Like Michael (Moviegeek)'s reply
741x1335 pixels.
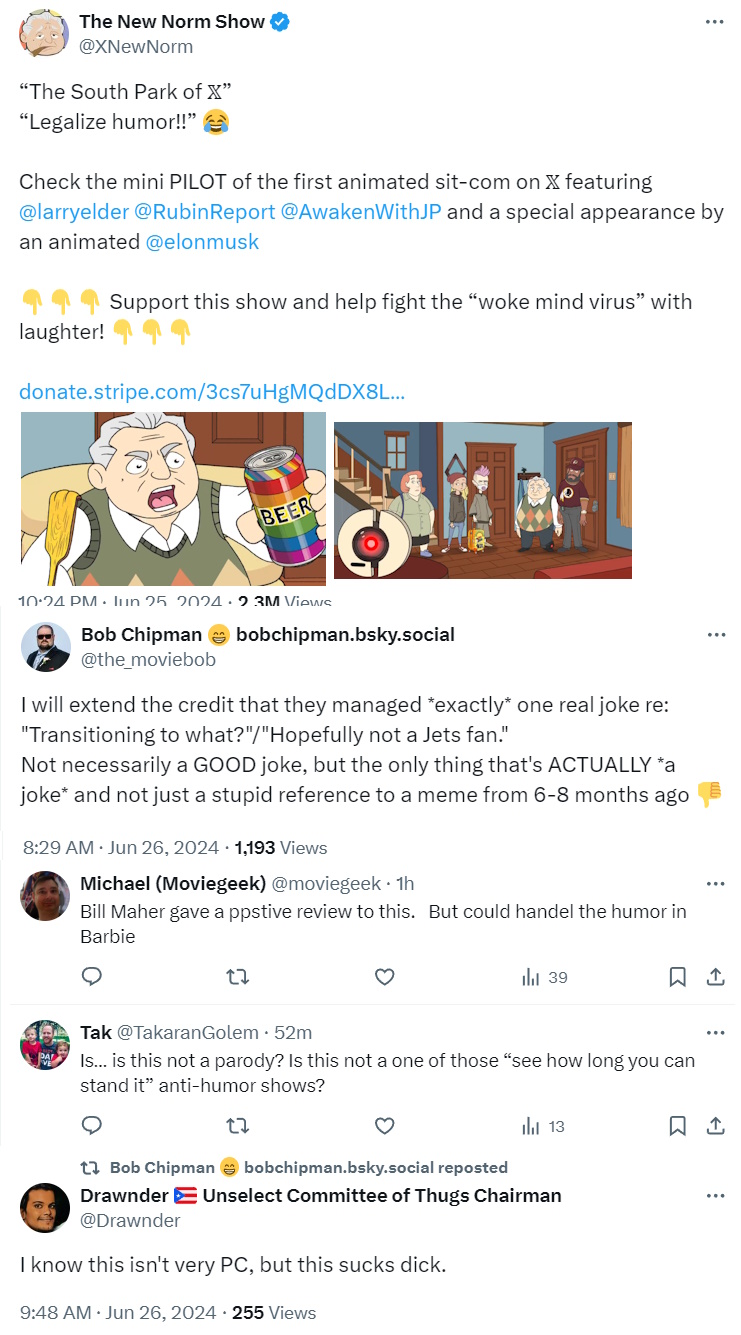[384, 977]
